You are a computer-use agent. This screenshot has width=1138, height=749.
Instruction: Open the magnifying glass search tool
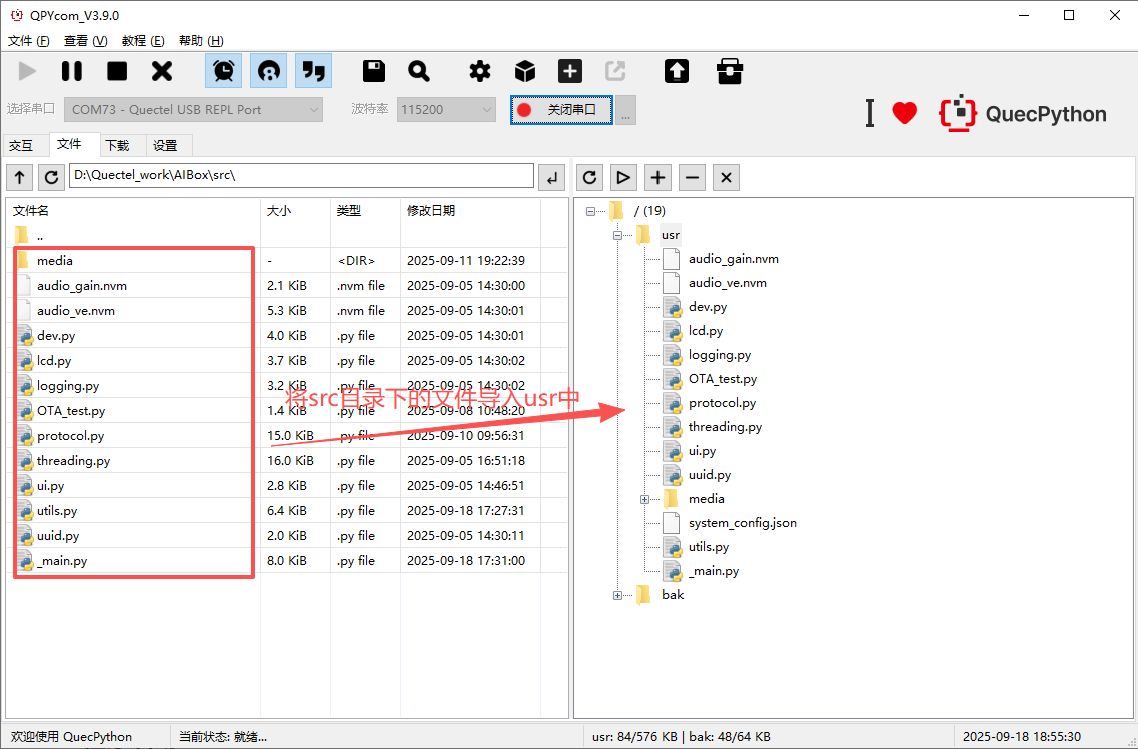click(x=419, y=71)
